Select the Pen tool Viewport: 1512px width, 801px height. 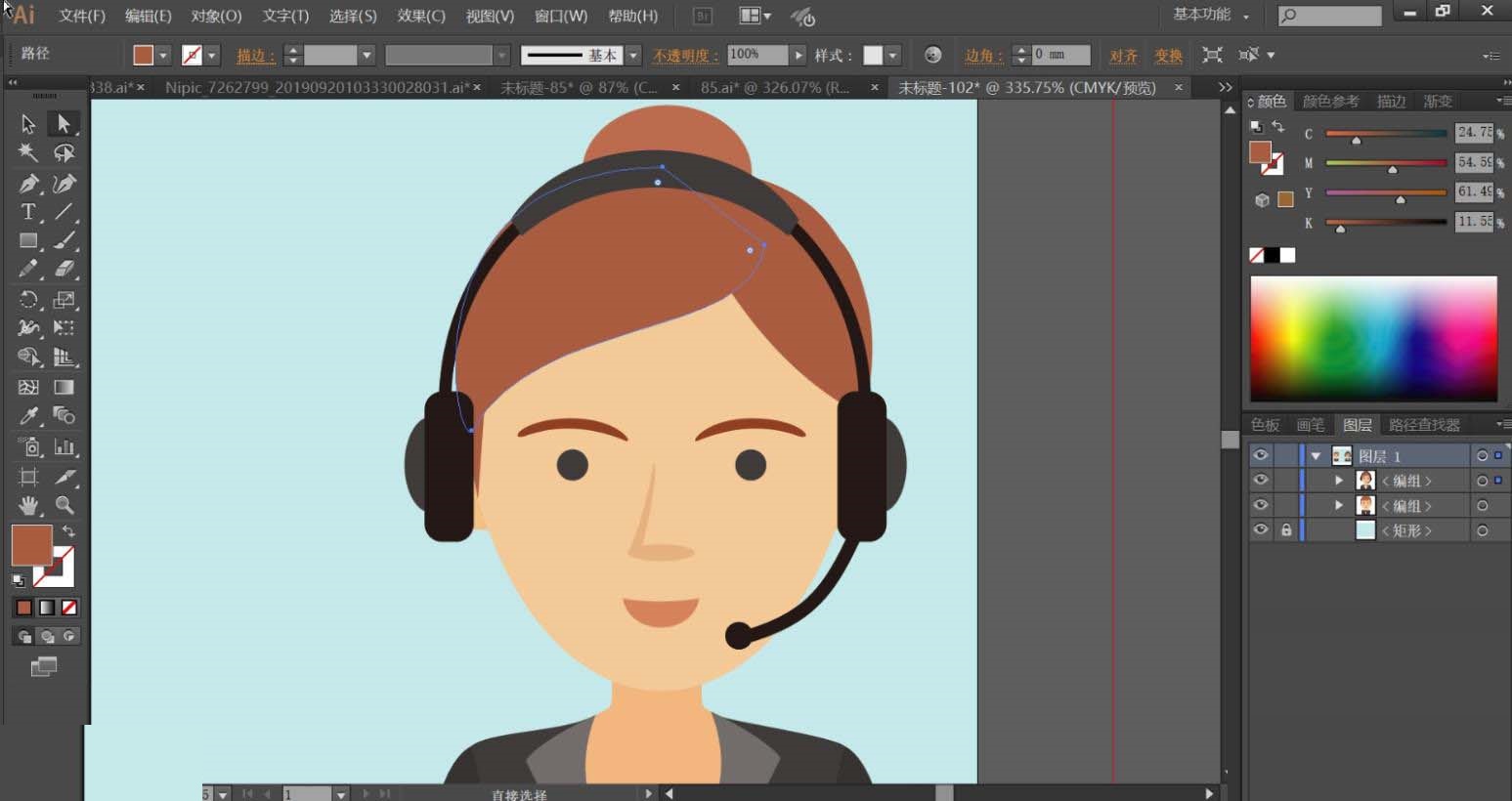[28, 183]
